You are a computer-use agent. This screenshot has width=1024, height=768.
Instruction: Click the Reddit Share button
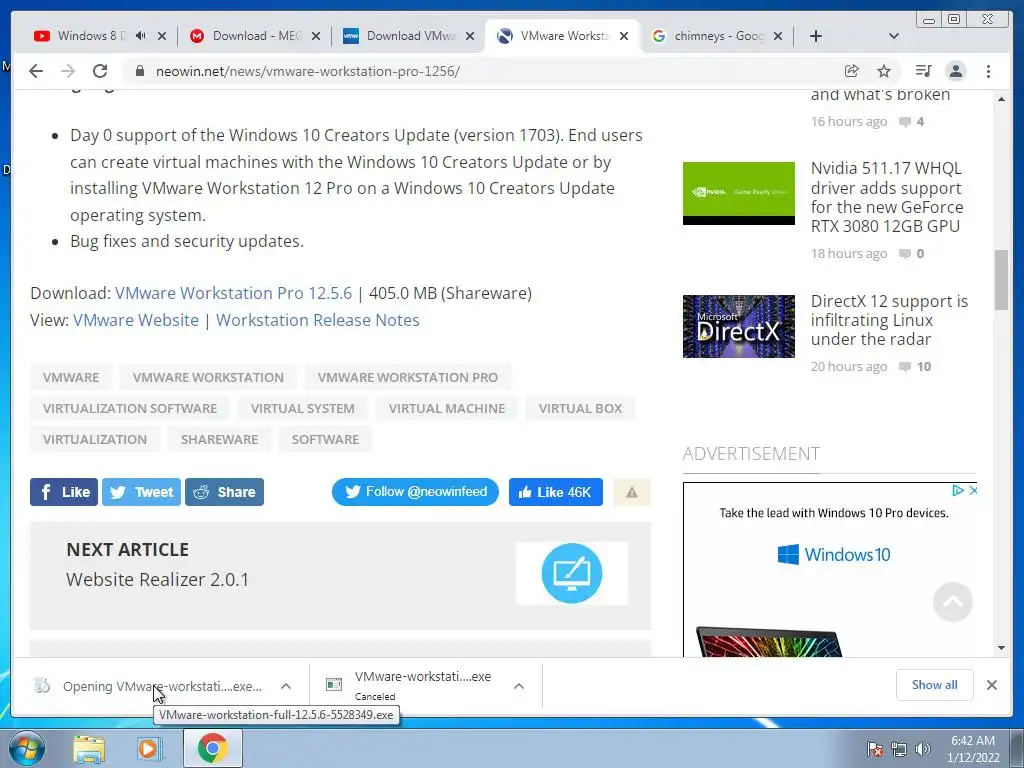224,492
